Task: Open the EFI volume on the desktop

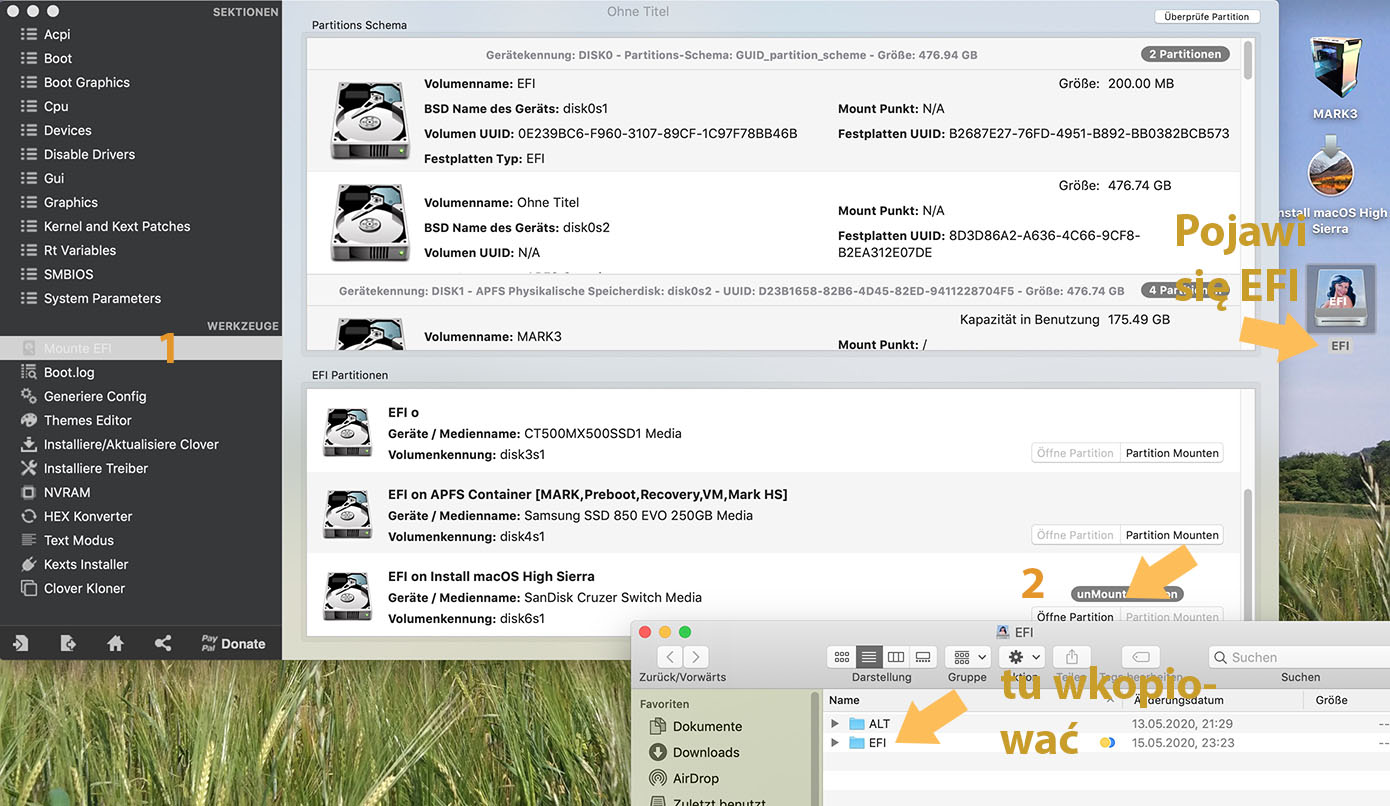Action: pyautogui.click(x=1339, y=302)
